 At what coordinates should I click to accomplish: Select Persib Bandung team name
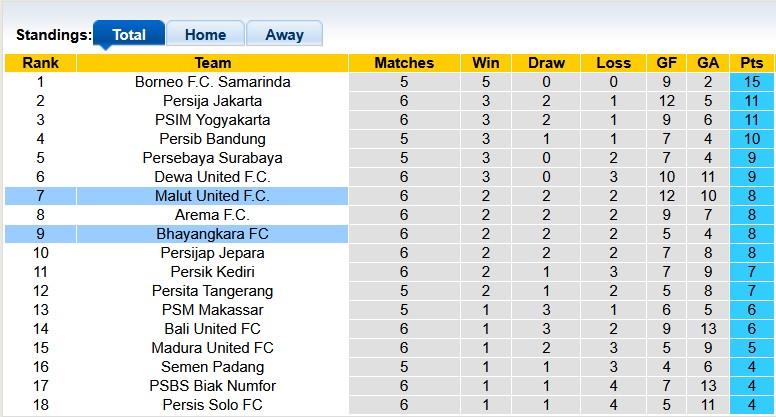[x=212, y=139]
